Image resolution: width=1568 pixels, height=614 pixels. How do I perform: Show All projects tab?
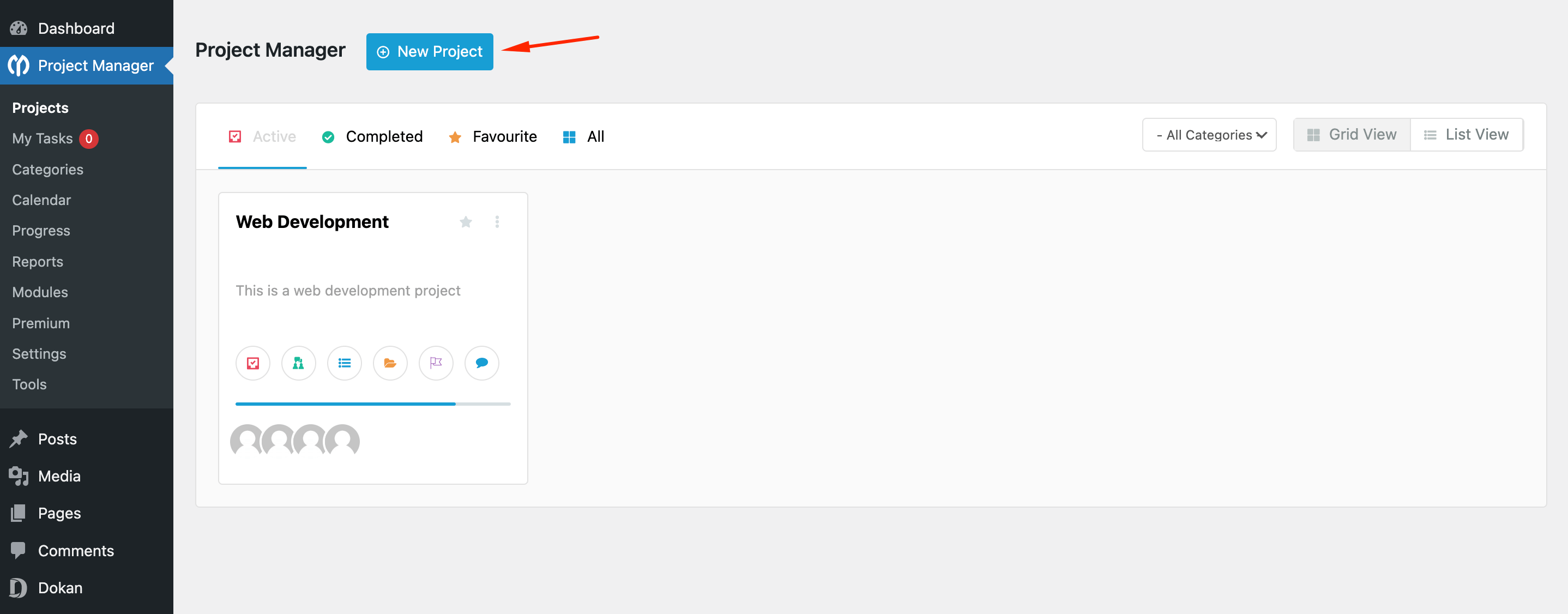tap(583, 137)
